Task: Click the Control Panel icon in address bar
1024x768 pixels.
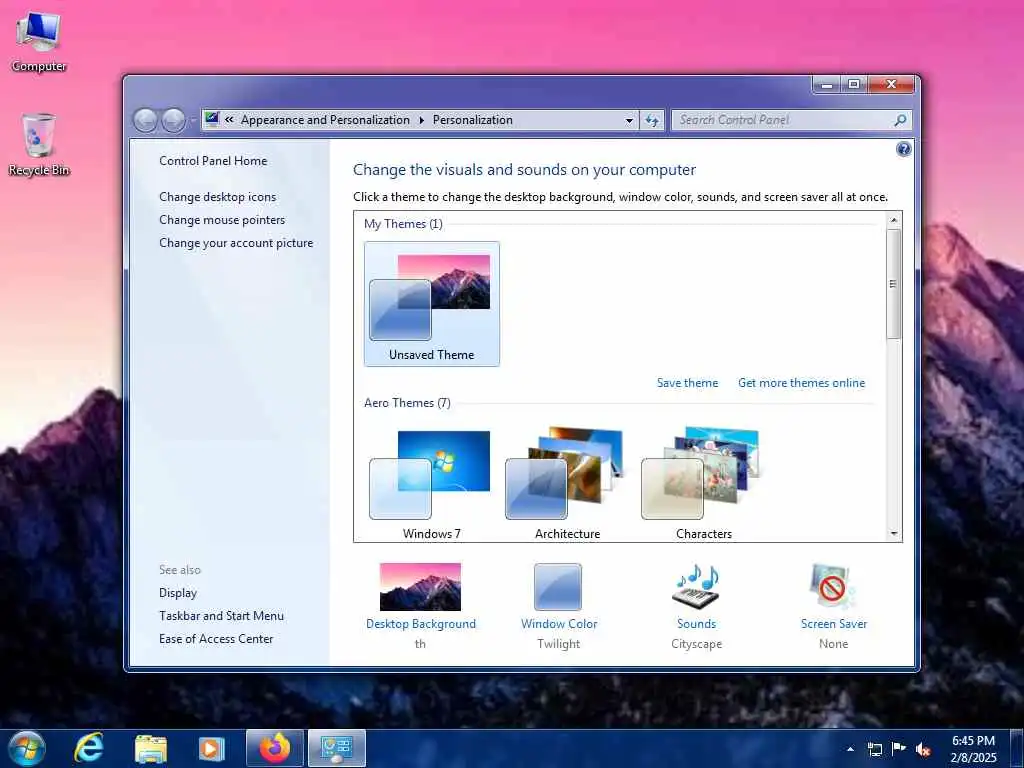Action: tap(212, 119)
